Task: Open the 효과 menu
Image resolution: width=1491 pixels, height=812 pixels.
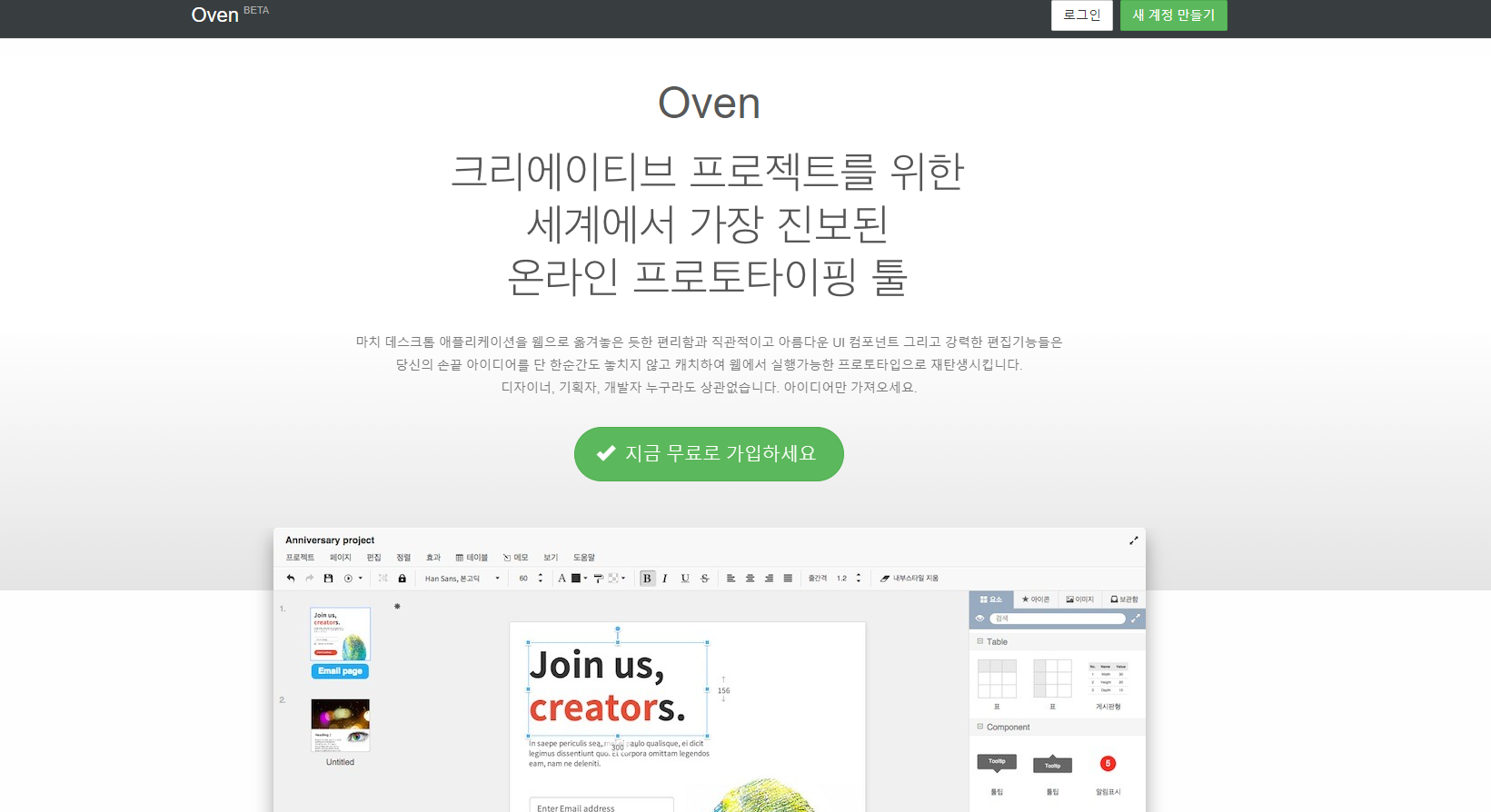Action: (433, 558)
